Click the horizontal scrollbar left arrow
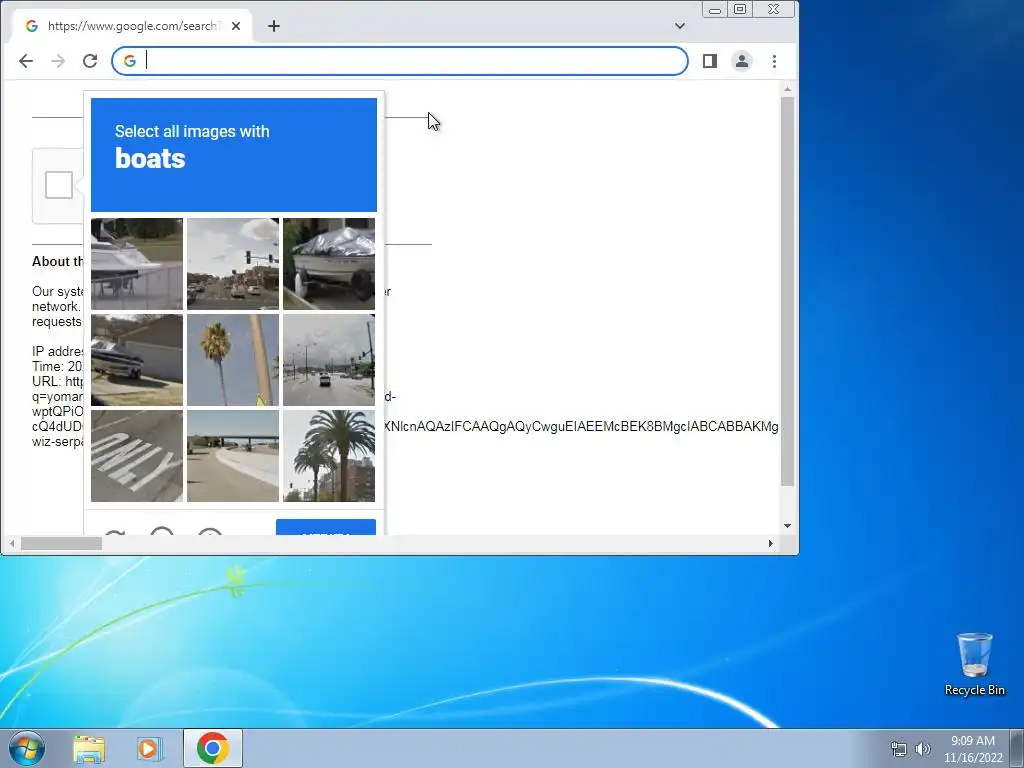The height and width of the screenshot is (768, 1024). point(12,543)
